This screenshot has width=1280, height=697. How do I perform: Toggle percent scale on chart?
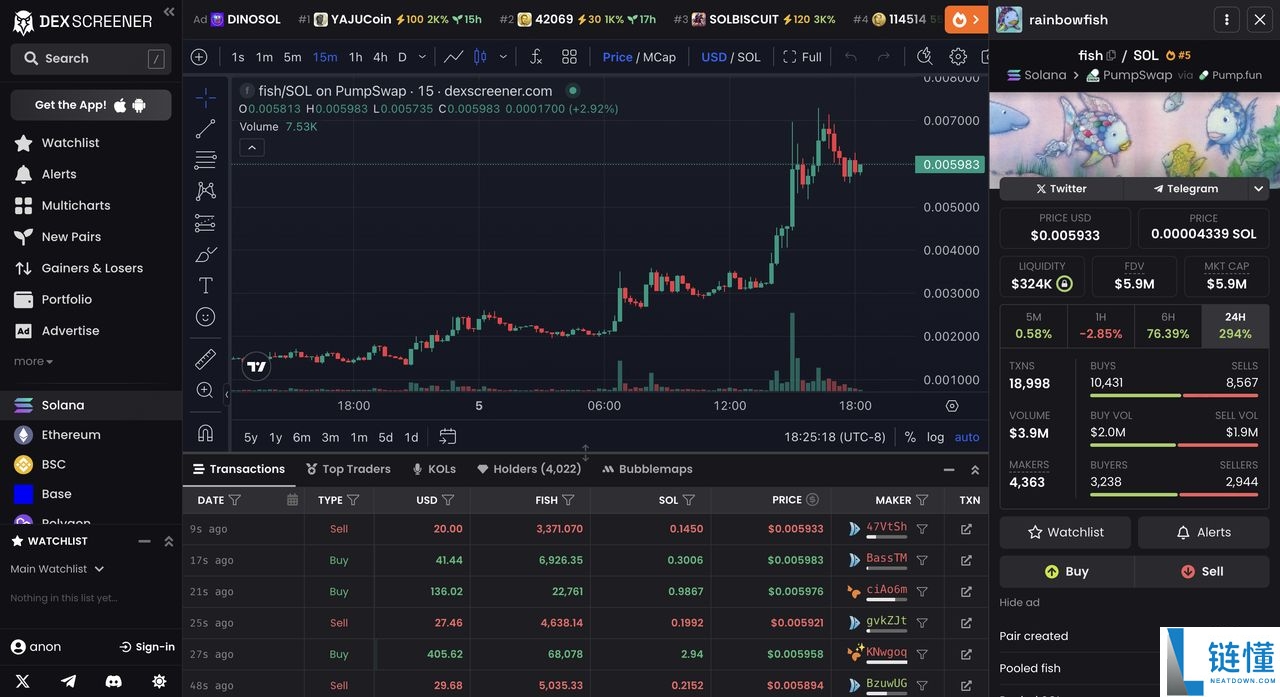(910, 437)
